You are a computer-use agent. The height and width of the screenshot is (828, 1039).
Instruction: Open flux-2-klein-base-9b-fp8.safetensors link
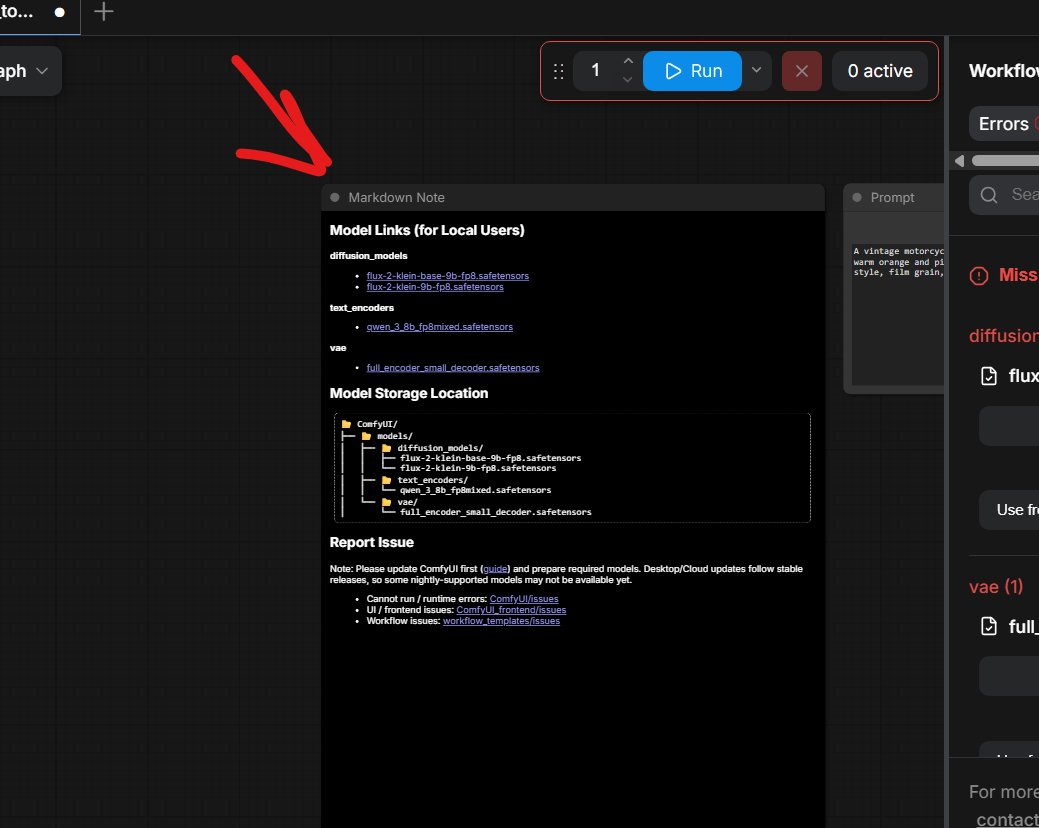click(447, 276)
